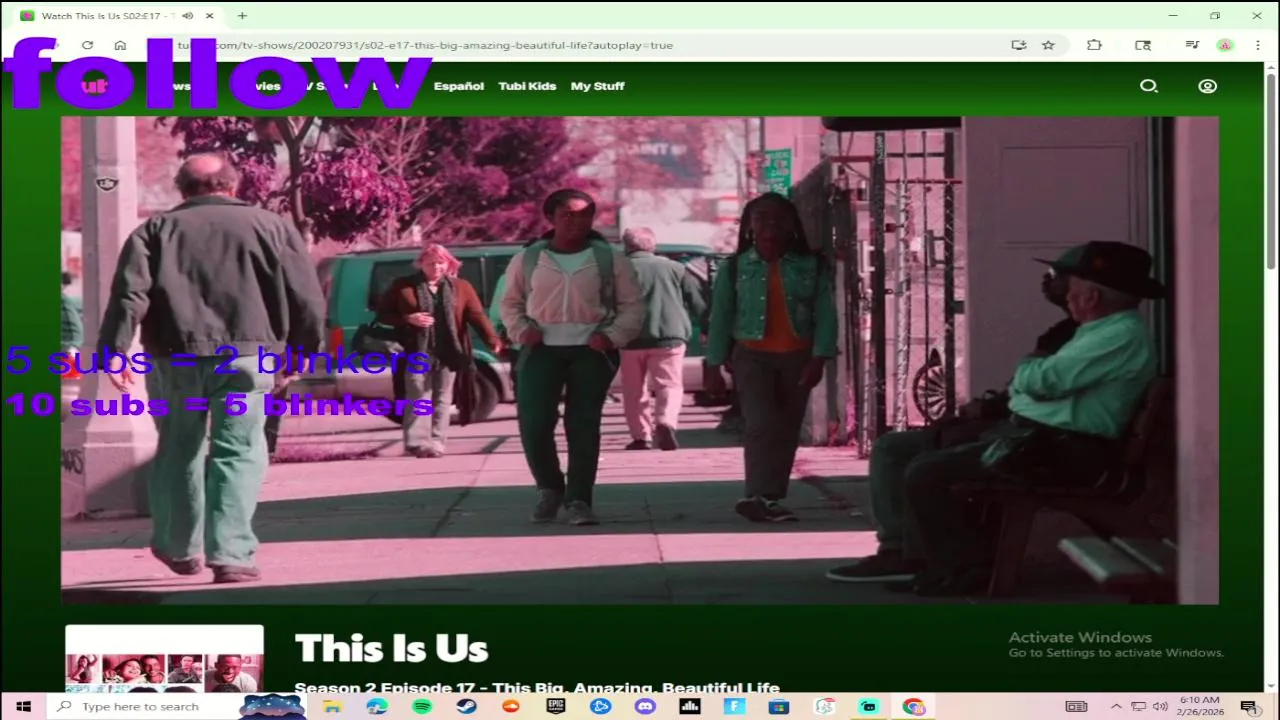Open the Chrome three-dot menu
This screenshot has height=720, width=1280.
1258,45
